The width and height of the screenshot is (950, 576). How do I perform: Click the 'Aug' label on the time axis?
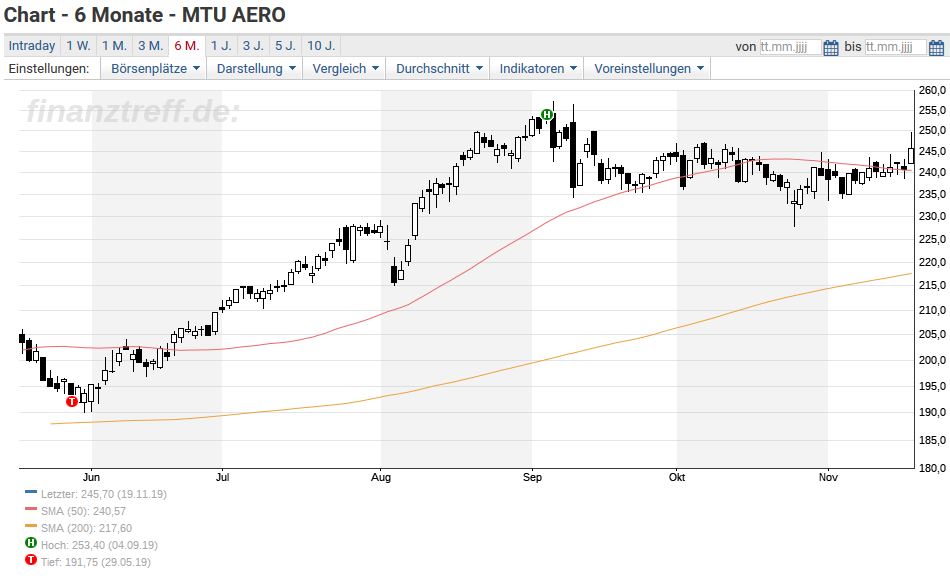tap(381, 477)
